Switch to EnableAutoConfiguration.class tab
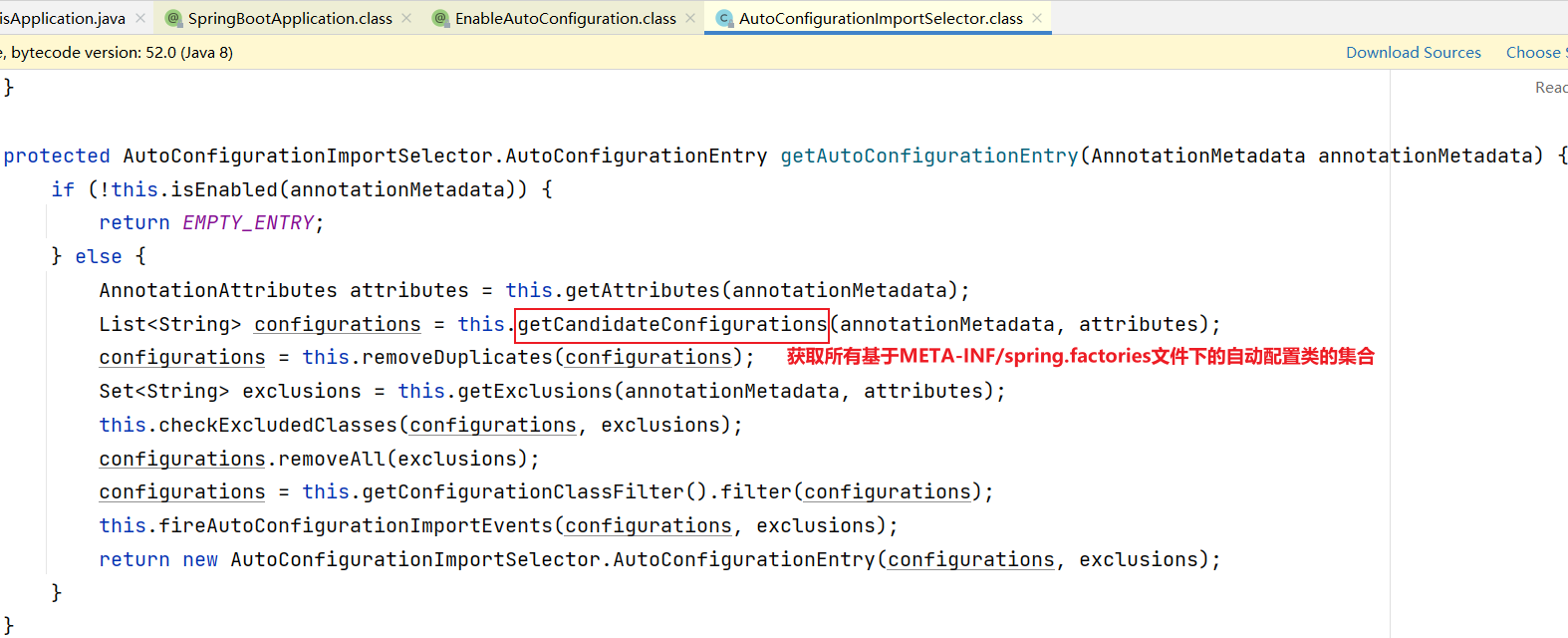 pyautogui.click(x=565, y=18)
